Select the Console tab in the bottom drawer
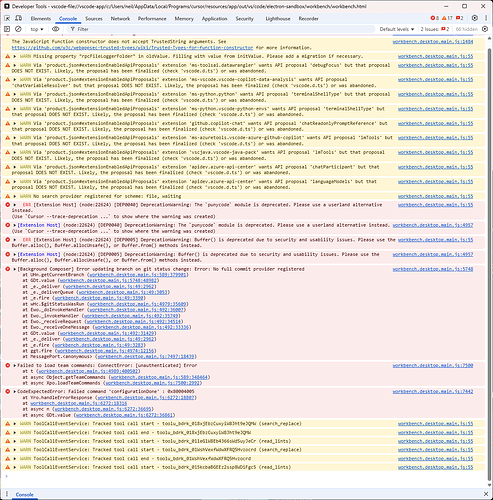The image size is (493, 500). (x=25, y=494)
